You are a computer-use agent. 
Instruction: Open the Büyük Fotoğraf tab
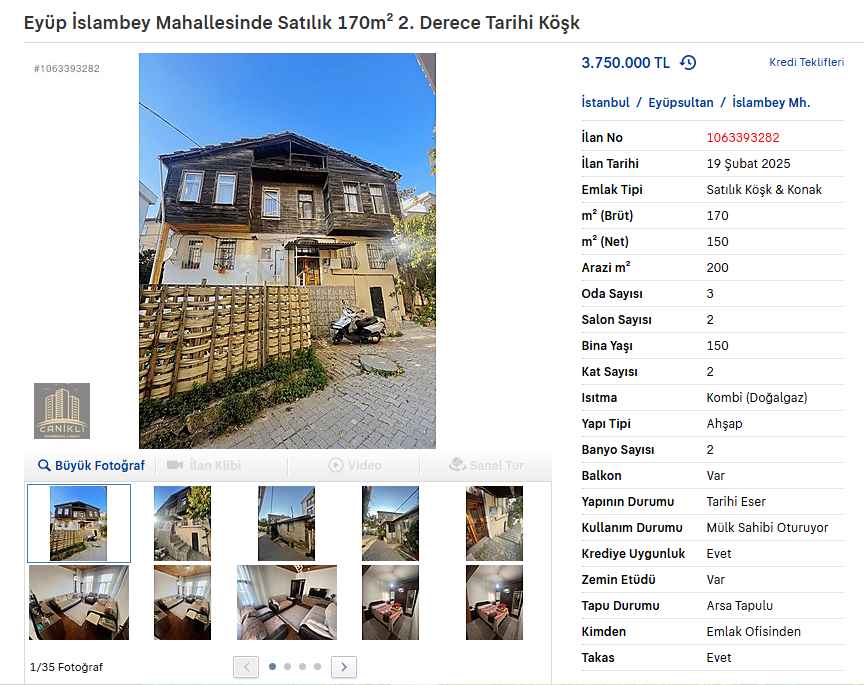[91, 465]
